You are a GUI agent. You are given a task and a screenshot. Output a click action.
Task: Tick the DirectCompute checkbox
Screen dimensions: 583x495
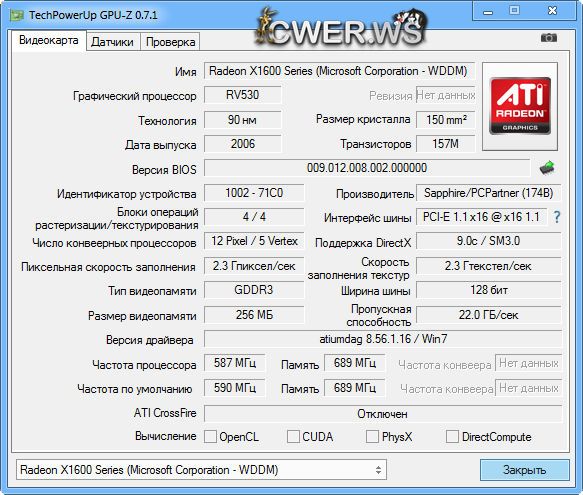pos(452,436)
